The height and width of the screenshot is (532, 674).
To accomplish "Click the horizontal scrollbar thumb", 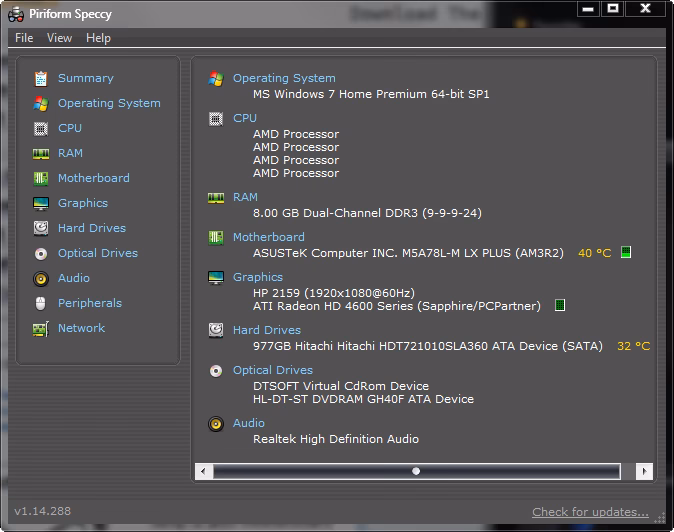I will 417,471.
